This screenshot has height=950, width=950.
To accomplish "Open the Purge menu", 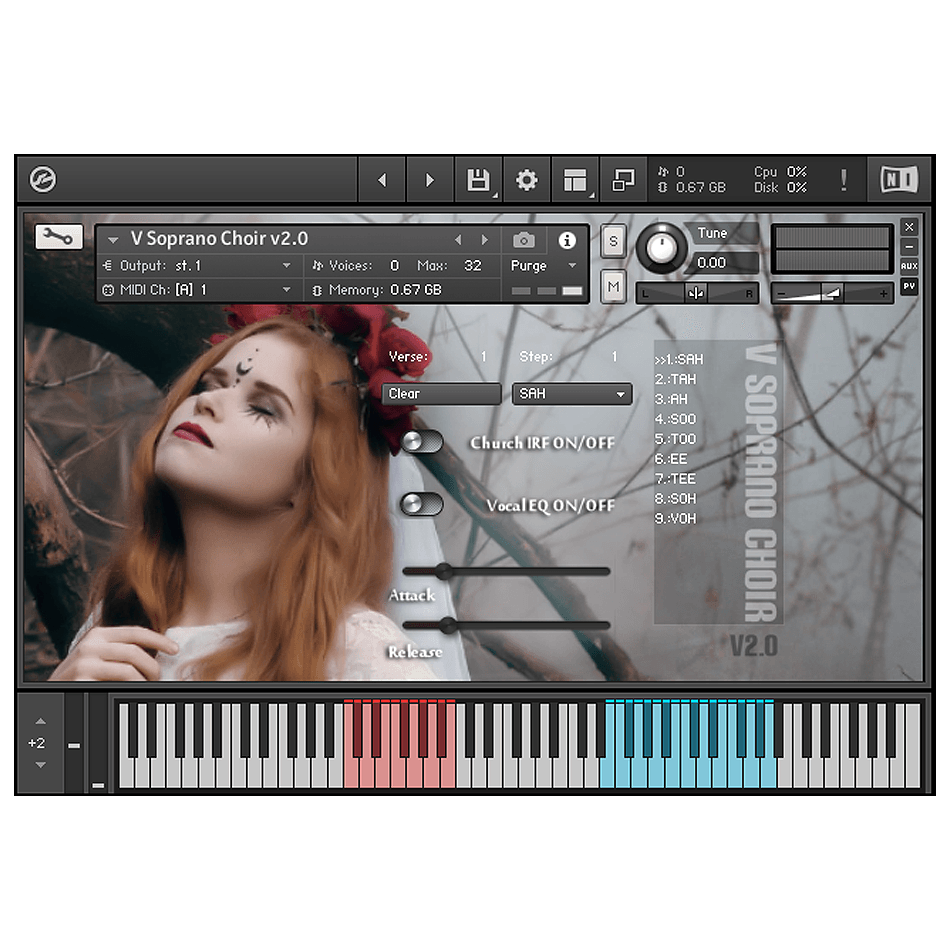I will point(543,266).
